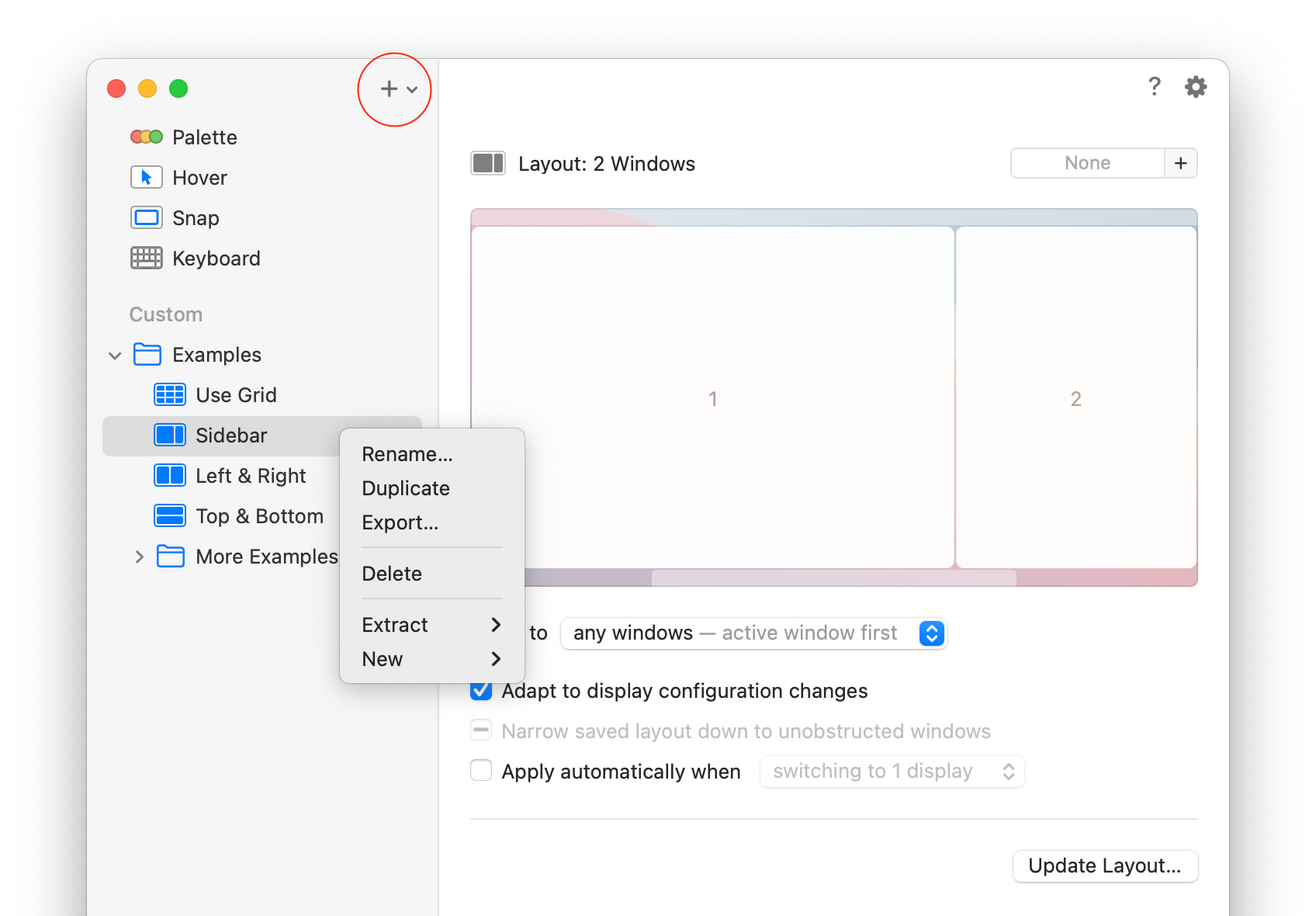Click the layout icon beside Layout: 2 Windows

[488, 164]
